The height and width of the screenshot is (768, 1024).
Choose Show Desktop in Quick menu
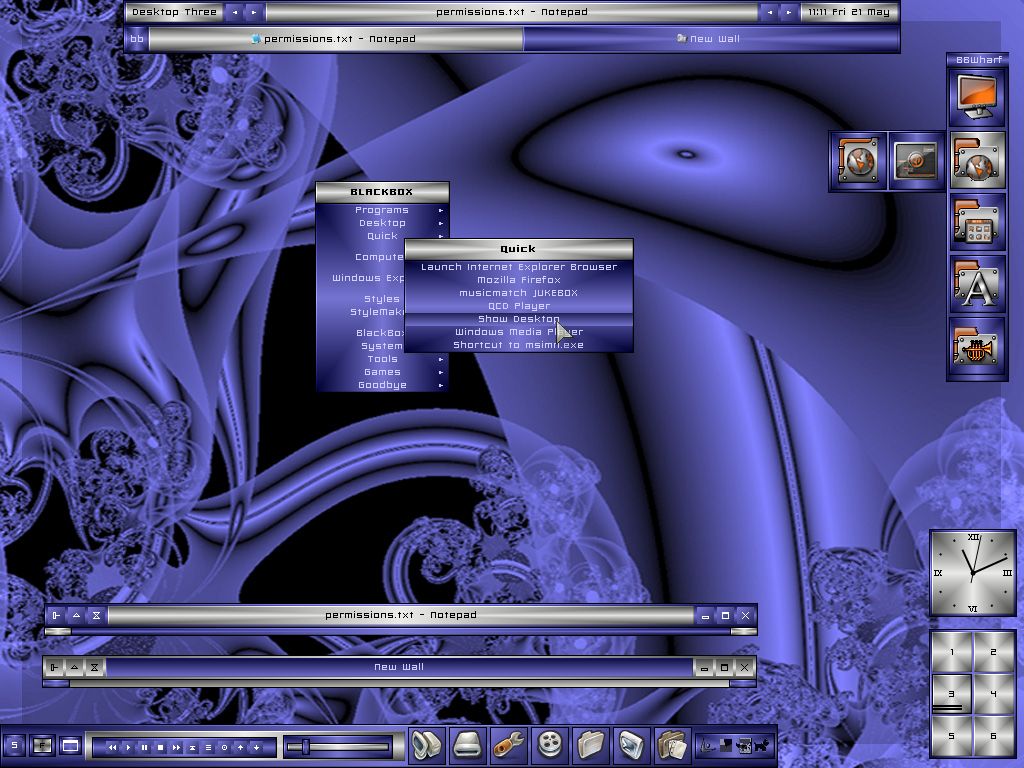tap(518, 319)
